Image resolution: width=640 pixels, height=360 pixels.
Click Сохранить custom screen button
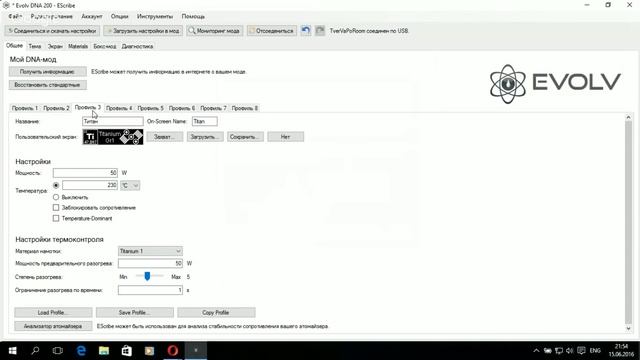tap(245, 137)
